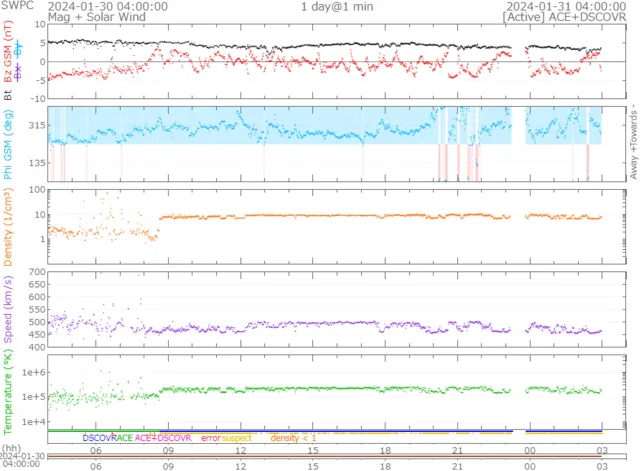Click the green ACE legend entry

(126, 438)
